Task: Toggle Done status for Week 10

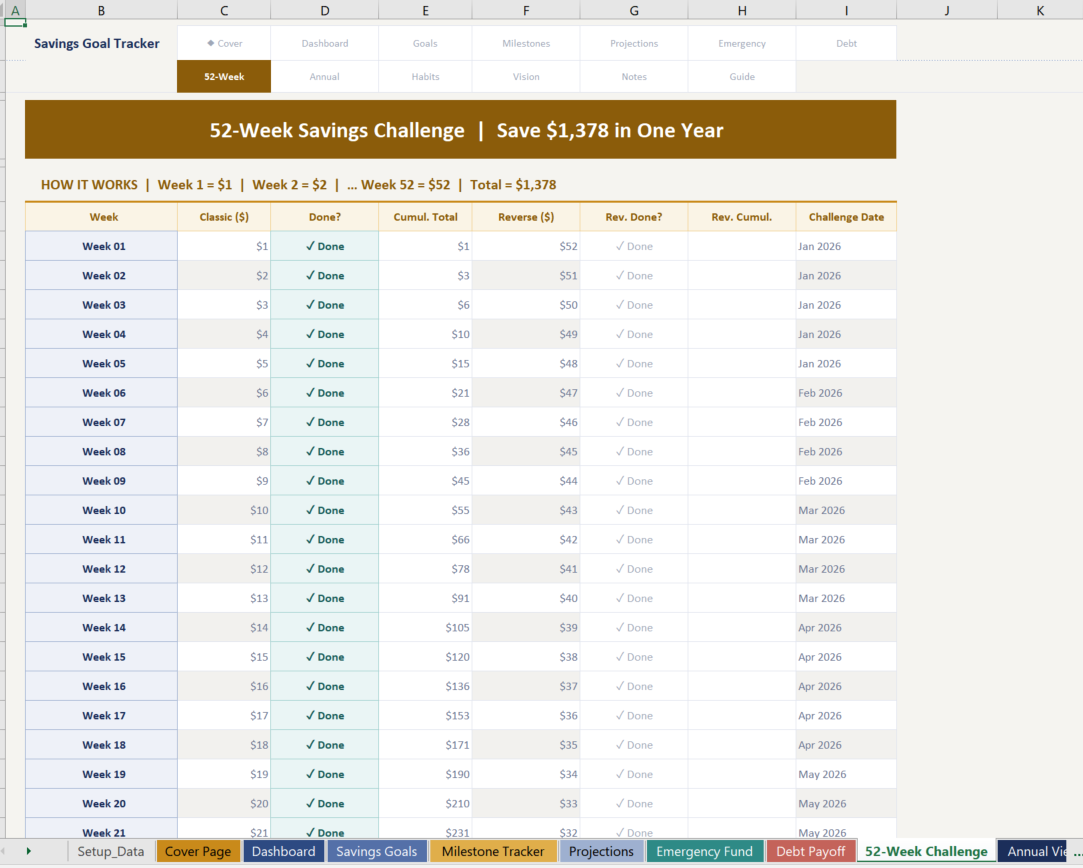Action: pos(325,510)
